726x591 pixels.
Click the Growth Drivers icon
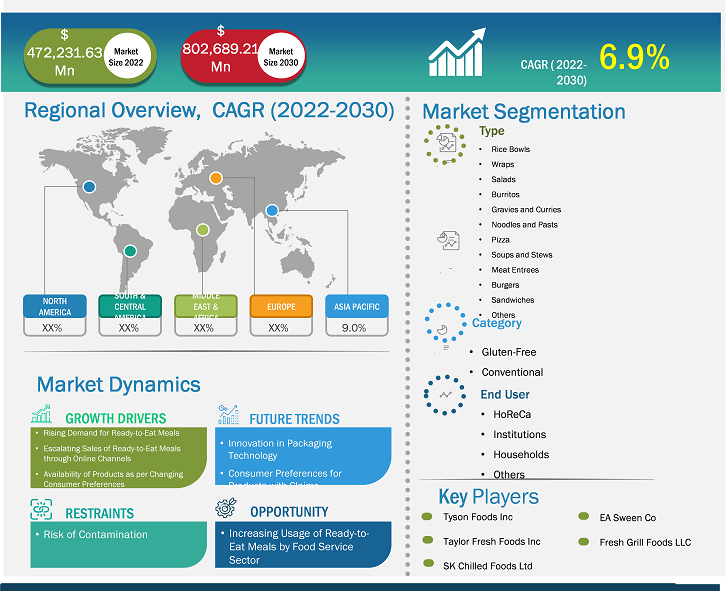coord(41,414)
